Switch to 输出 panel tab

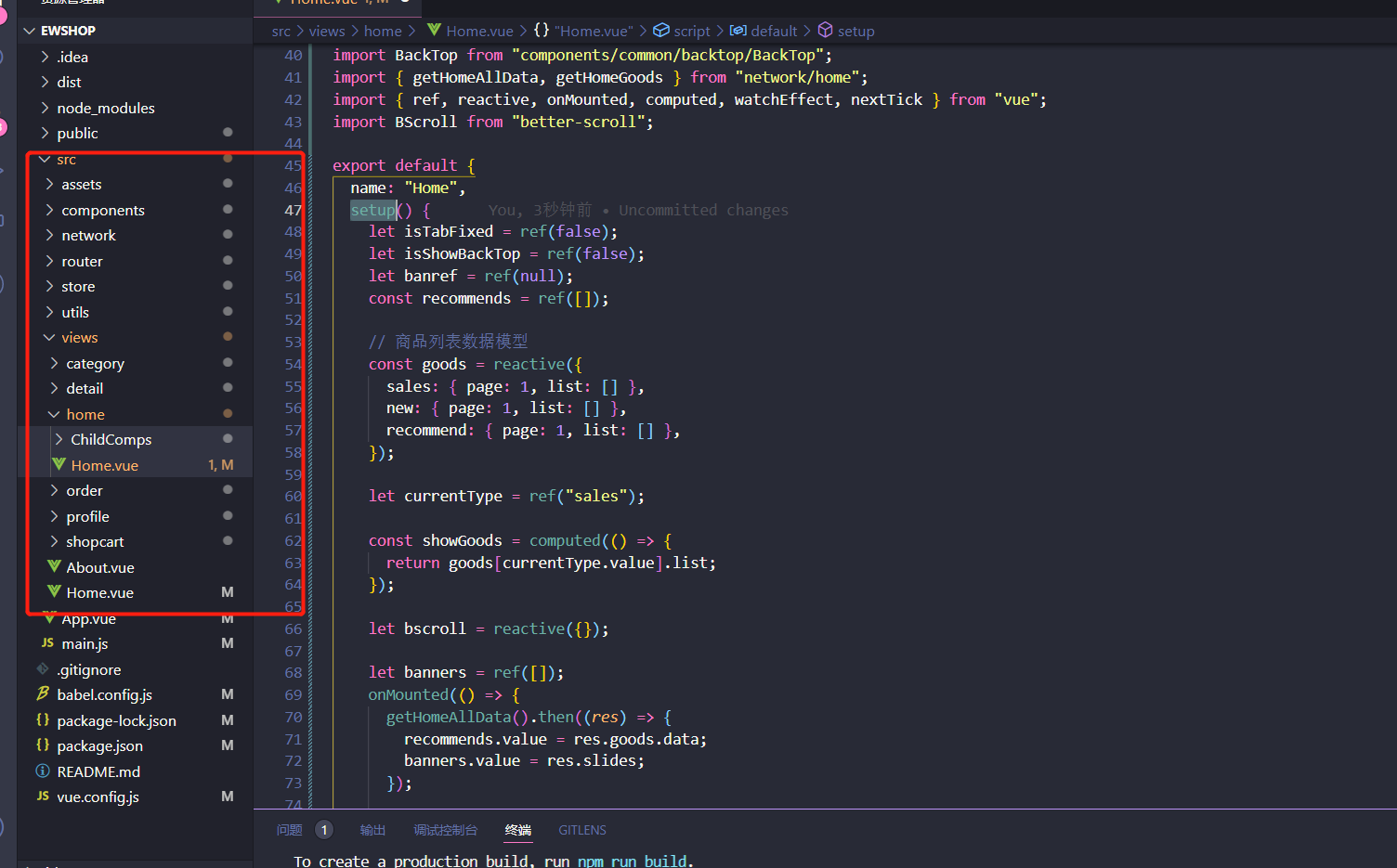point(373,830)
